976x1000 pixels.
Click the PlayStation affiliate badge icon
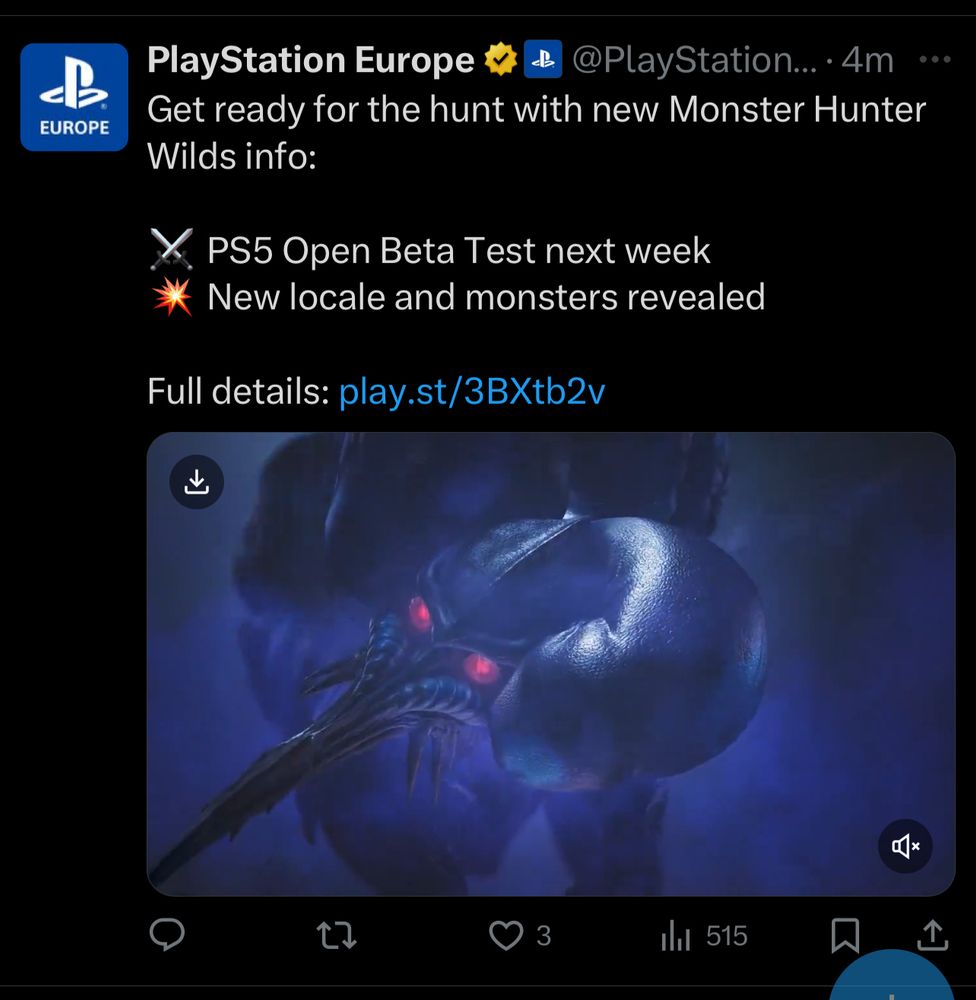pyautogui.click(x=543, y=59)
